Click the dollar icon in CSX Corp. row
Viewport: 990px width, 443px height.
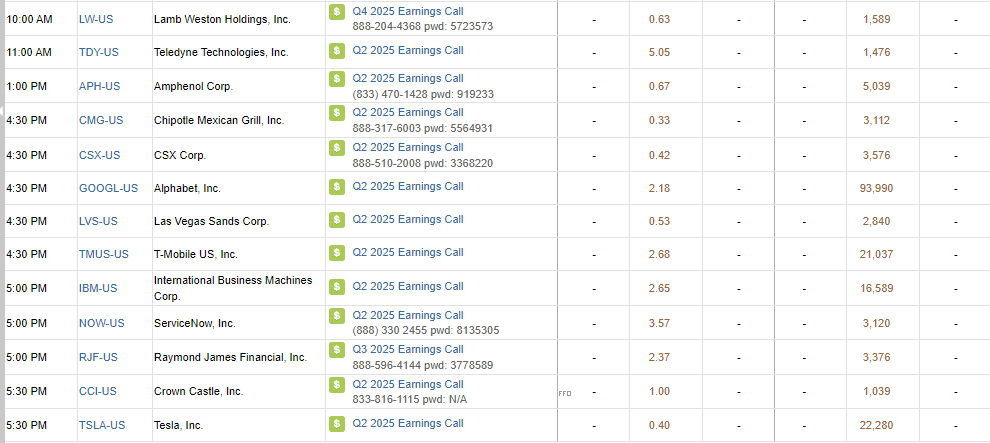337,148
